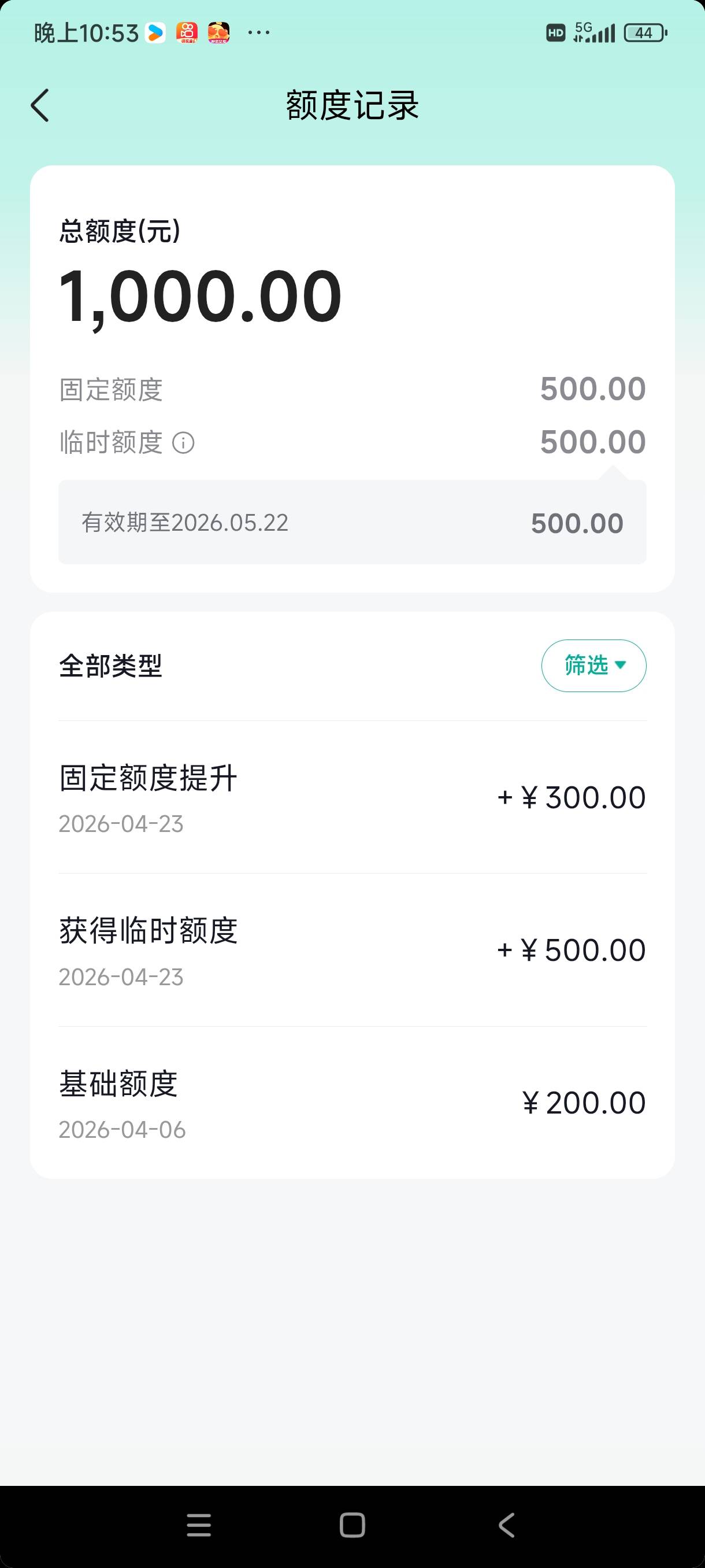The width and height of the screenshot is (705, 1568).
Task: Tap the Kuaishou icon in status bar
Action: (187, 33)
